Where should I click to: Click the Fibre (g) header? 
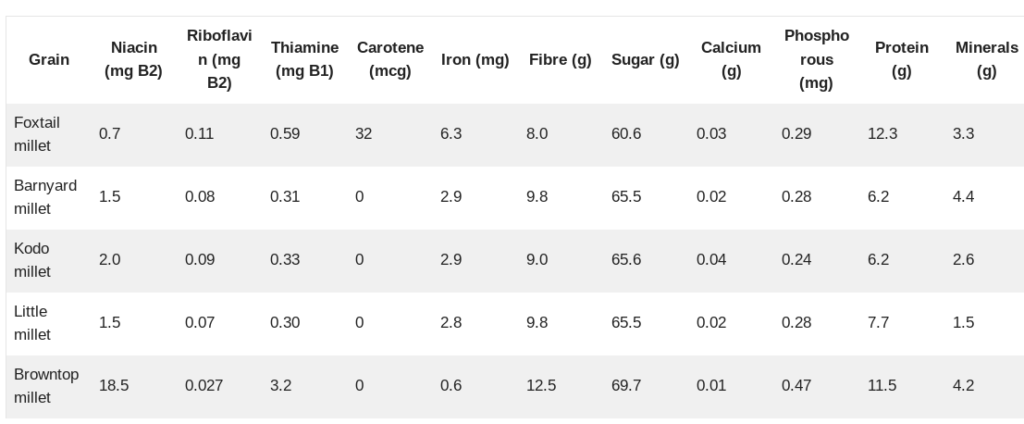[x=560, y=60]
